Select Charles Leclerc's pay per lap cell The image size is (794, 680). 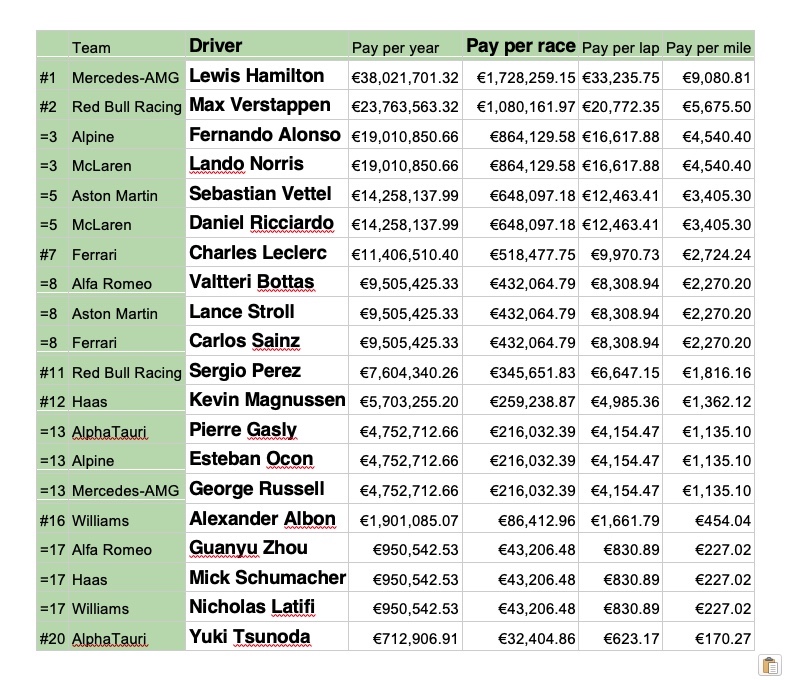coord(620,253)
